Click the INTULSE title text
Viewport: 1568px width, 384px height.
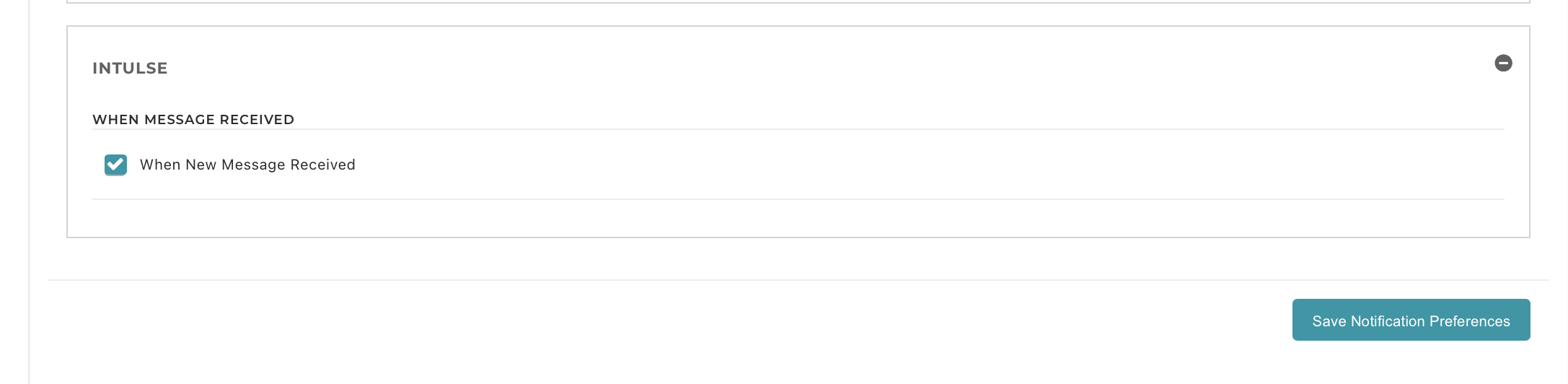click(x=130, y=69)
